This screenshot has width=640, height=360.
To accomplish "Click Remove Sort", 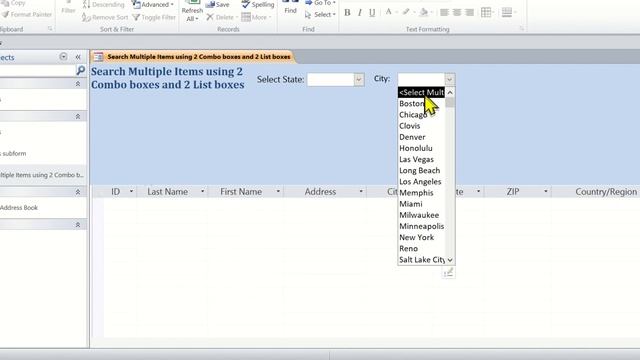I will pyautogui.click(x=105, y=17).
